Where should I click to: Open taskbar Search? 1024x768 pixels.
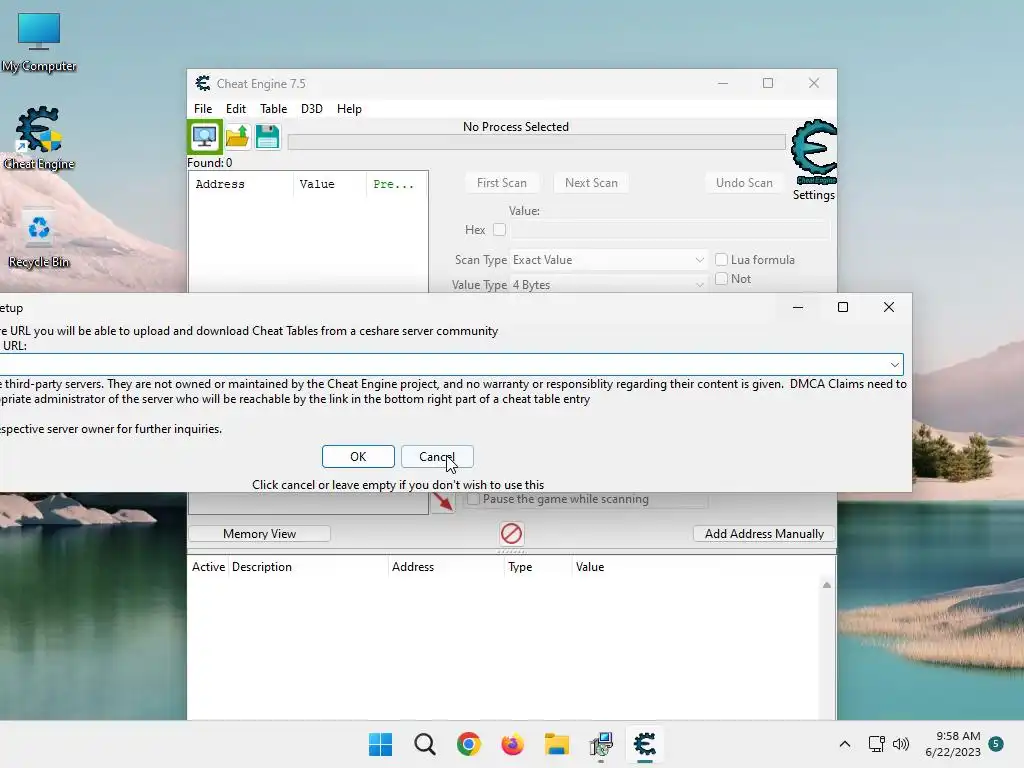click(x=424, y=744)
